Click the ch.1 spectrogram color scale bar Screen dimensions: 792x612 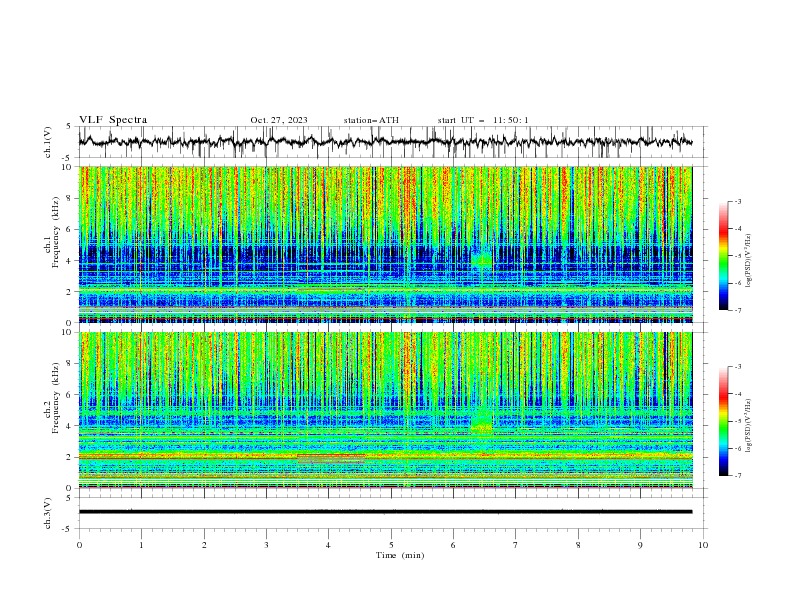coord(724,256)
